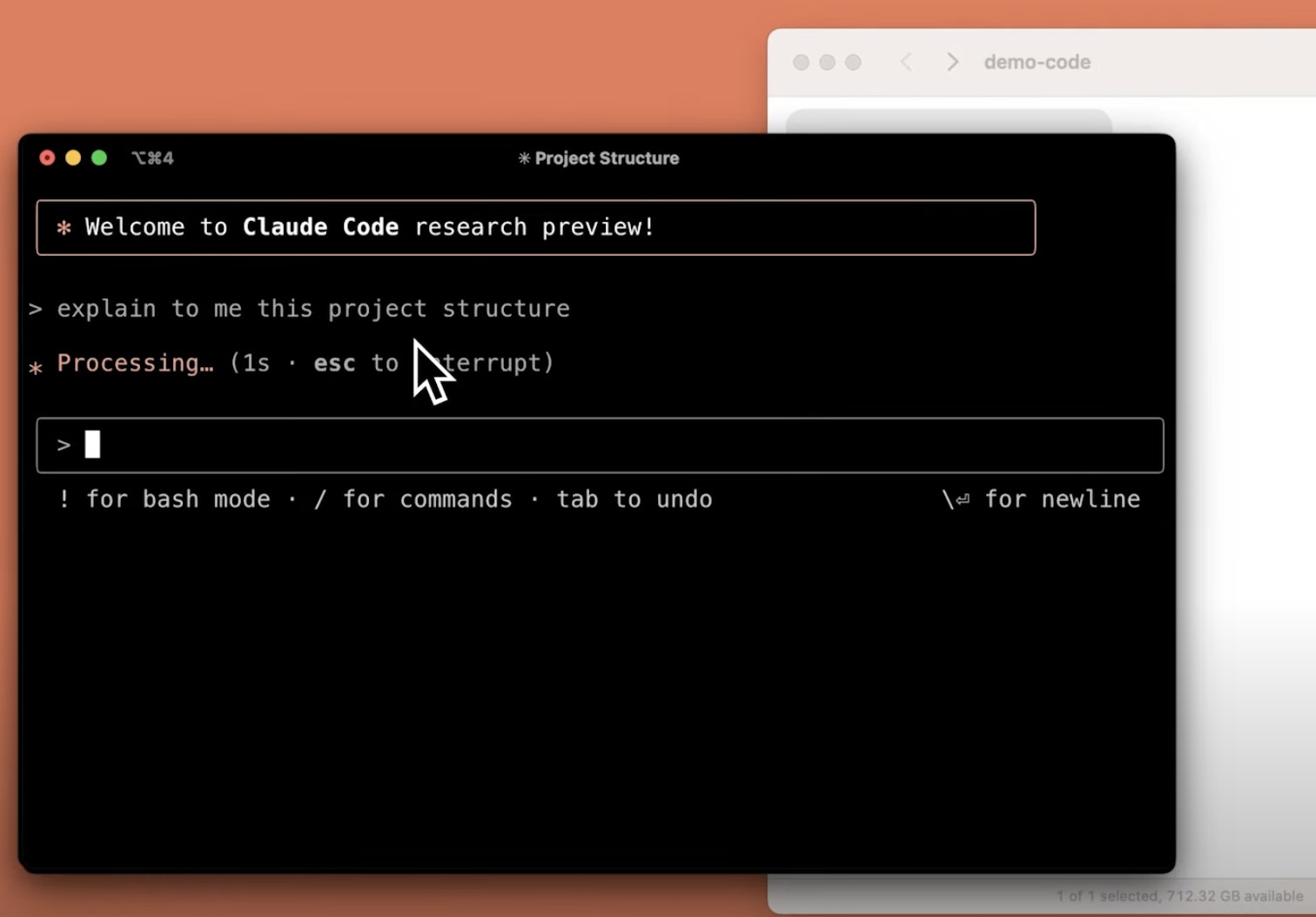Click the '/ for commands' hint

tap(413, 499)
